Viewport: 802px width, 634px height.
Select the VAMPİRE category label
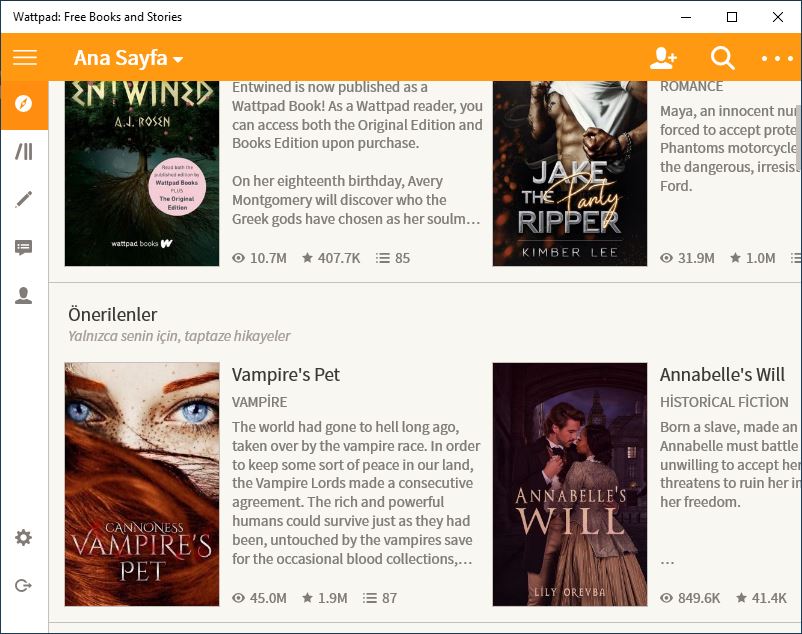(259, 402)
